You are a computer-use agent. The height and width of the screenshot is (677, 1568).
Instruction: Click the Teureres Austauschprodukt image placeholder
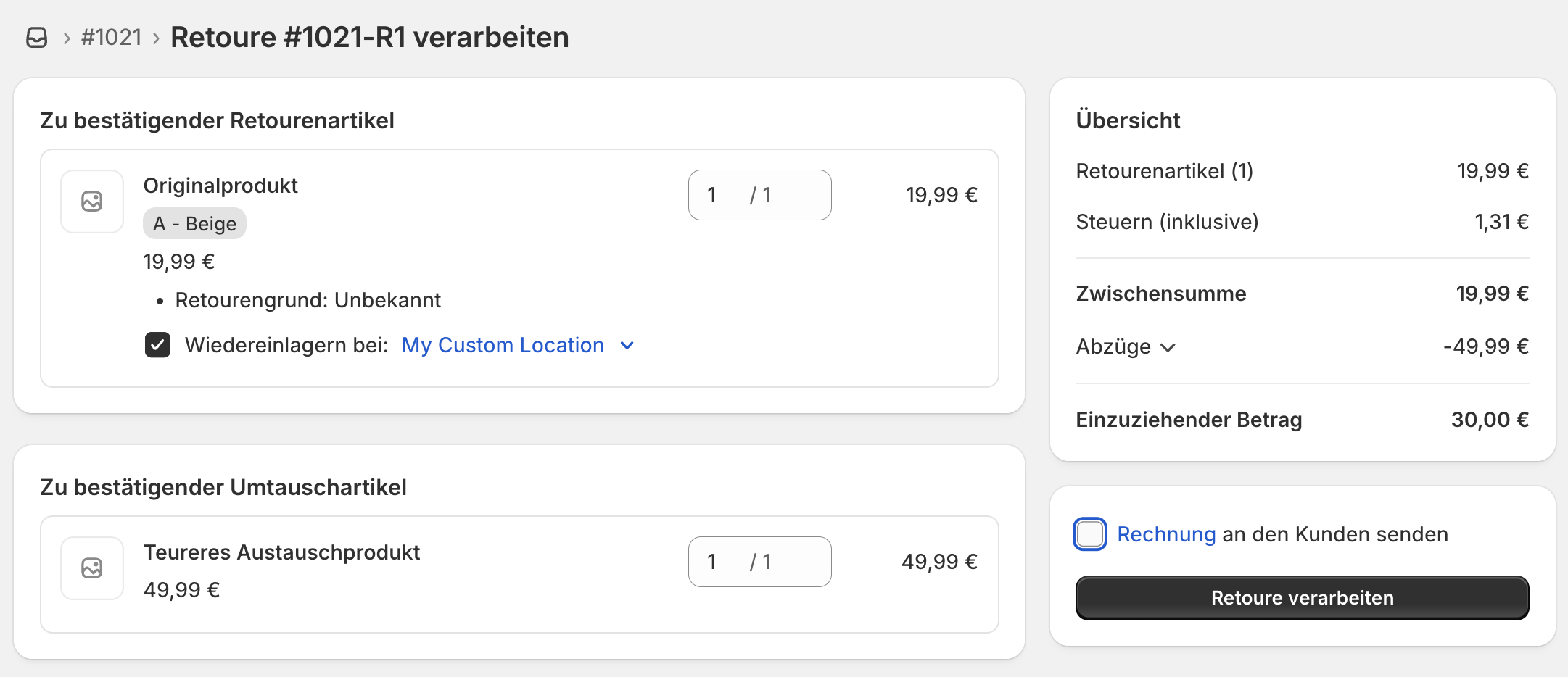pos(92,568)
